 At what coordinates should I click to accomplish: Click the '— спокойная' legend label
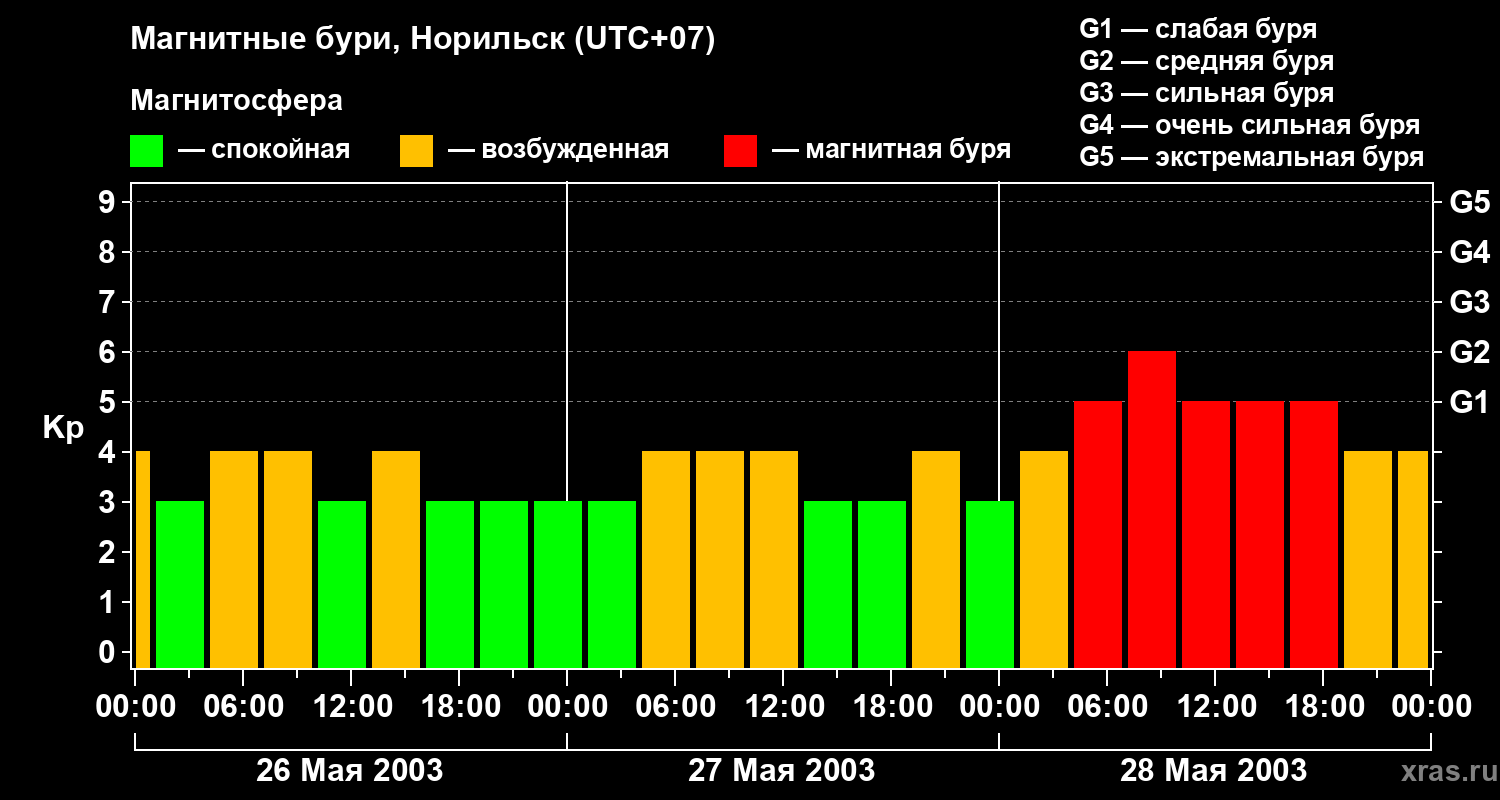point(264,150)
